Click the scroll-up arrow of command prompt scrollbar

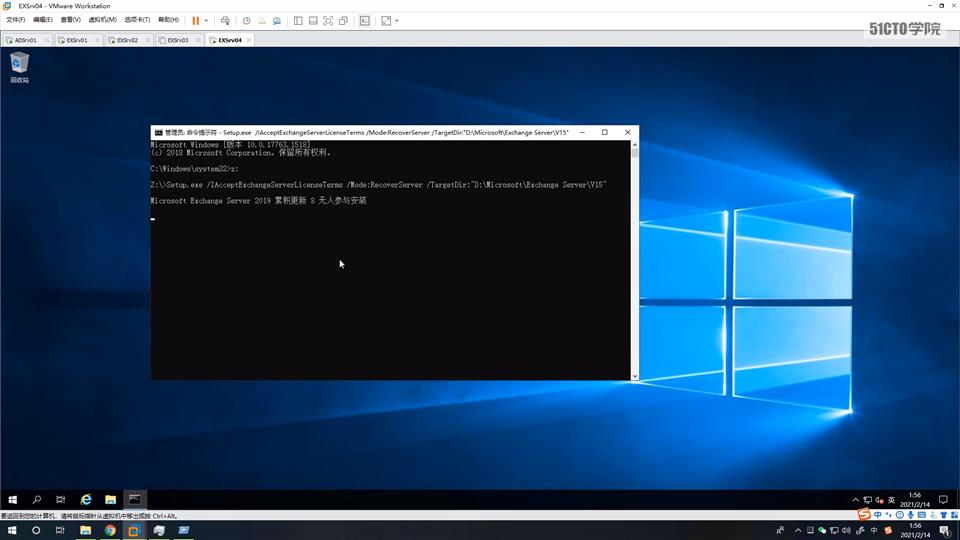tap(635, 145)
